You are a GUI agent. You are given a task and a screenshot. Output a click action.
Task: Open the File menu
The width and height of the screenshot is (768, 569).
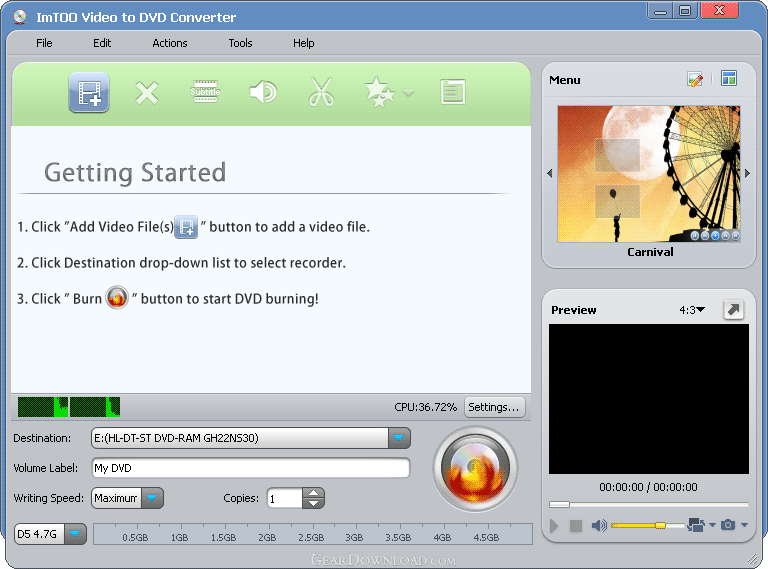(44, 43)
